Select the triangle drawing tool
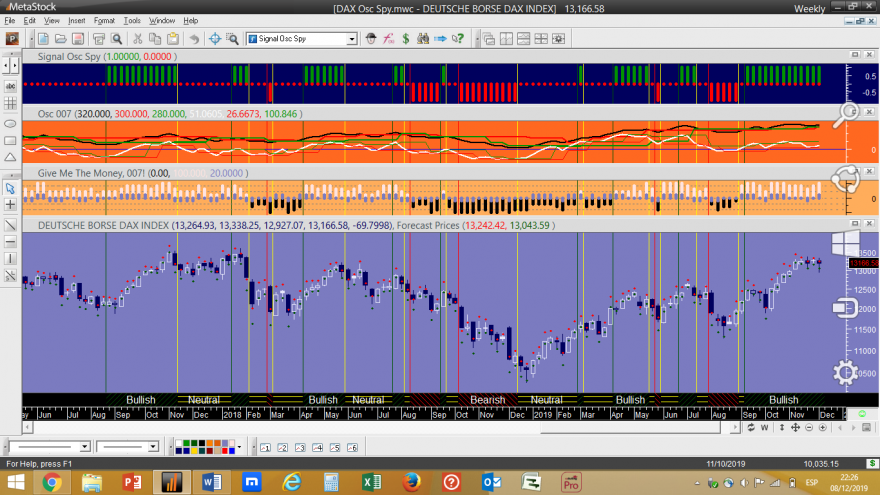Image resolution: width=880 pixels, height=495 pixels. pyautogui.click(x=10, y=158)
